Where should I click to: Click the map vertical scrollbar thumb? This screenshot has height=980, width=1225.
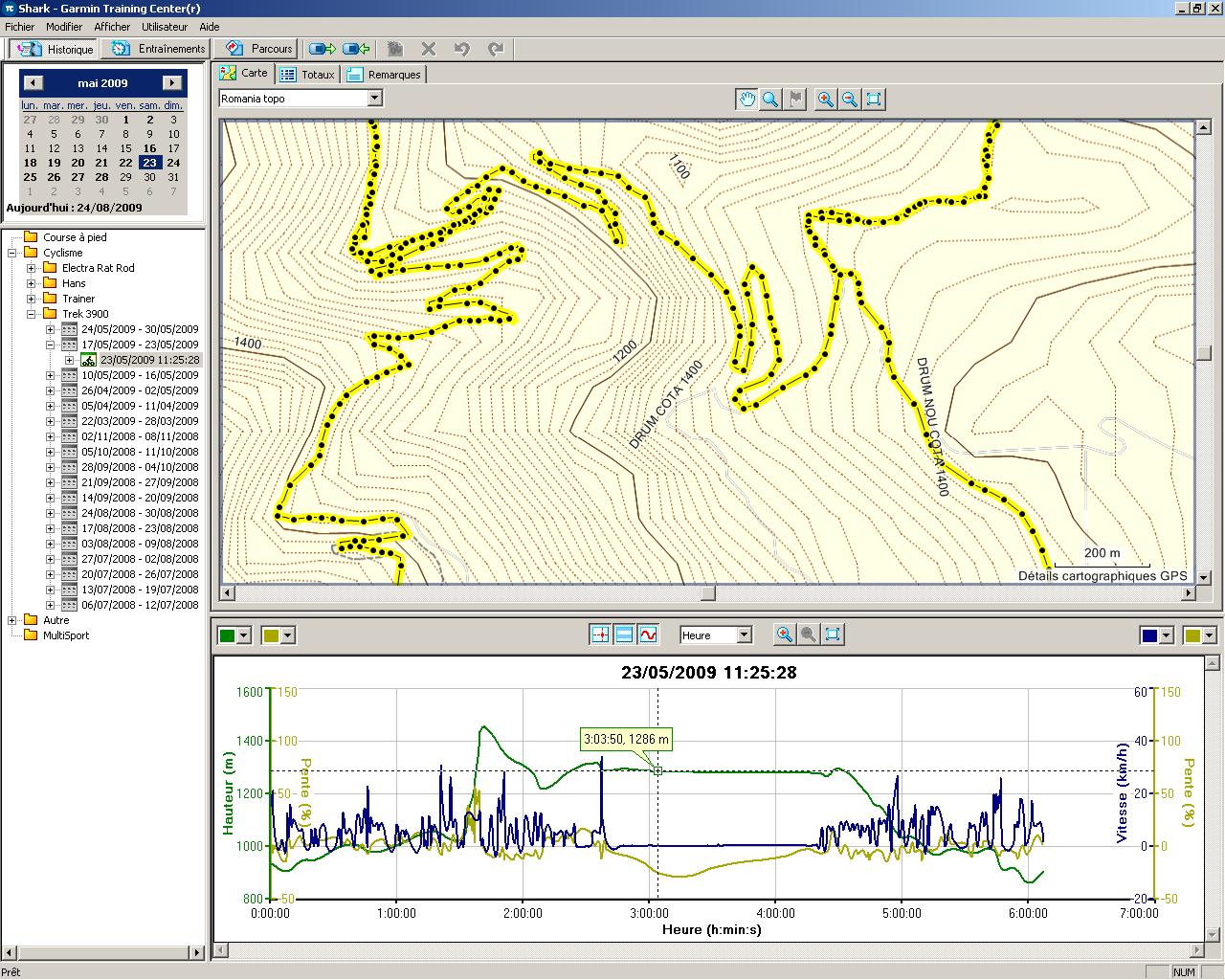tap(1204, 353)
